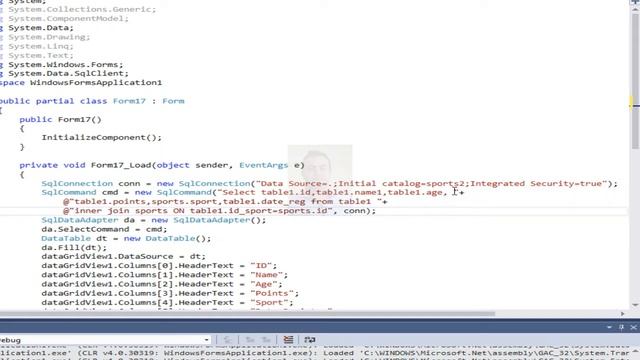Click the Output panel auto-hide pin
Viewport: 640px width, 360px height.
621,327
